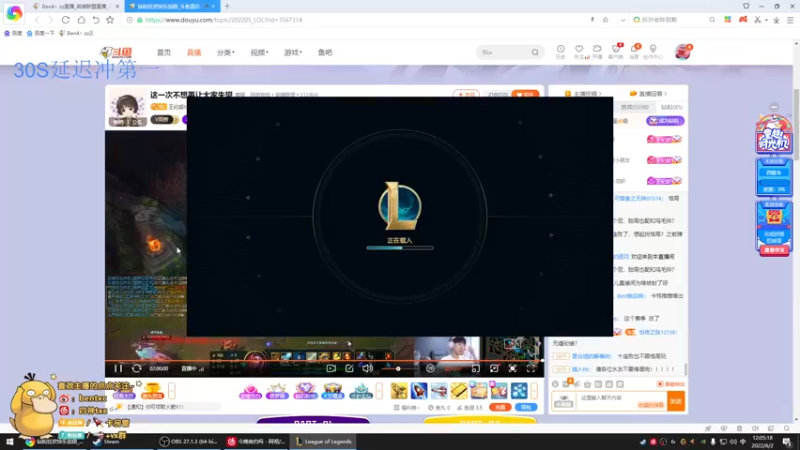
Task: Click the orange follow heart button
Action: (525, 94)
